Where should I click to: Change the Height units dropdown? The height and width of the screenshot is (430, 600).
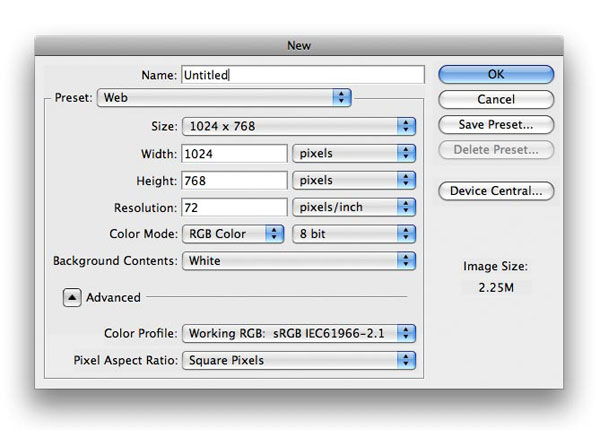(353, 181)
